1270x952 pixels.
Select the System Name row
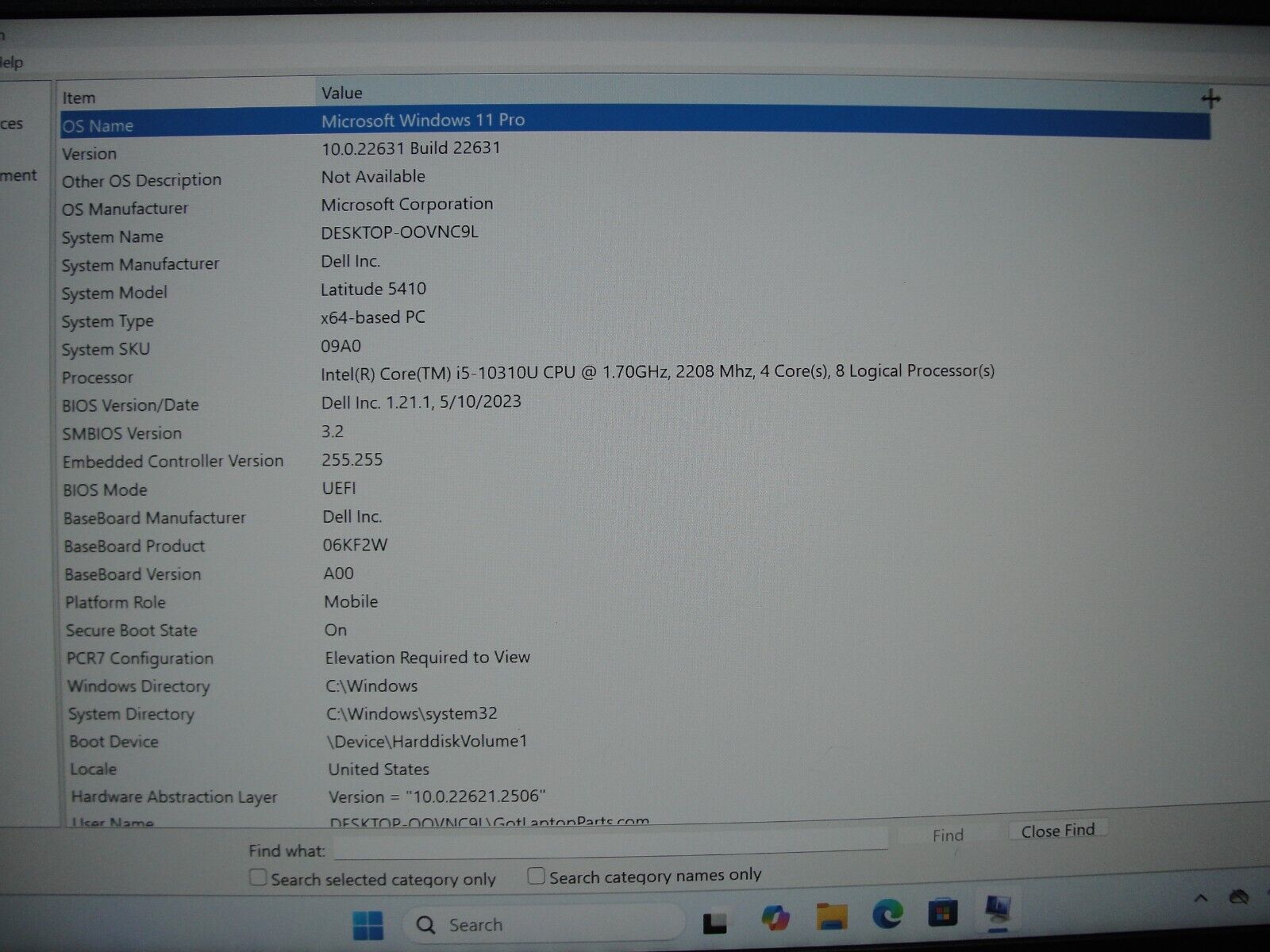[x=635, y=235]
